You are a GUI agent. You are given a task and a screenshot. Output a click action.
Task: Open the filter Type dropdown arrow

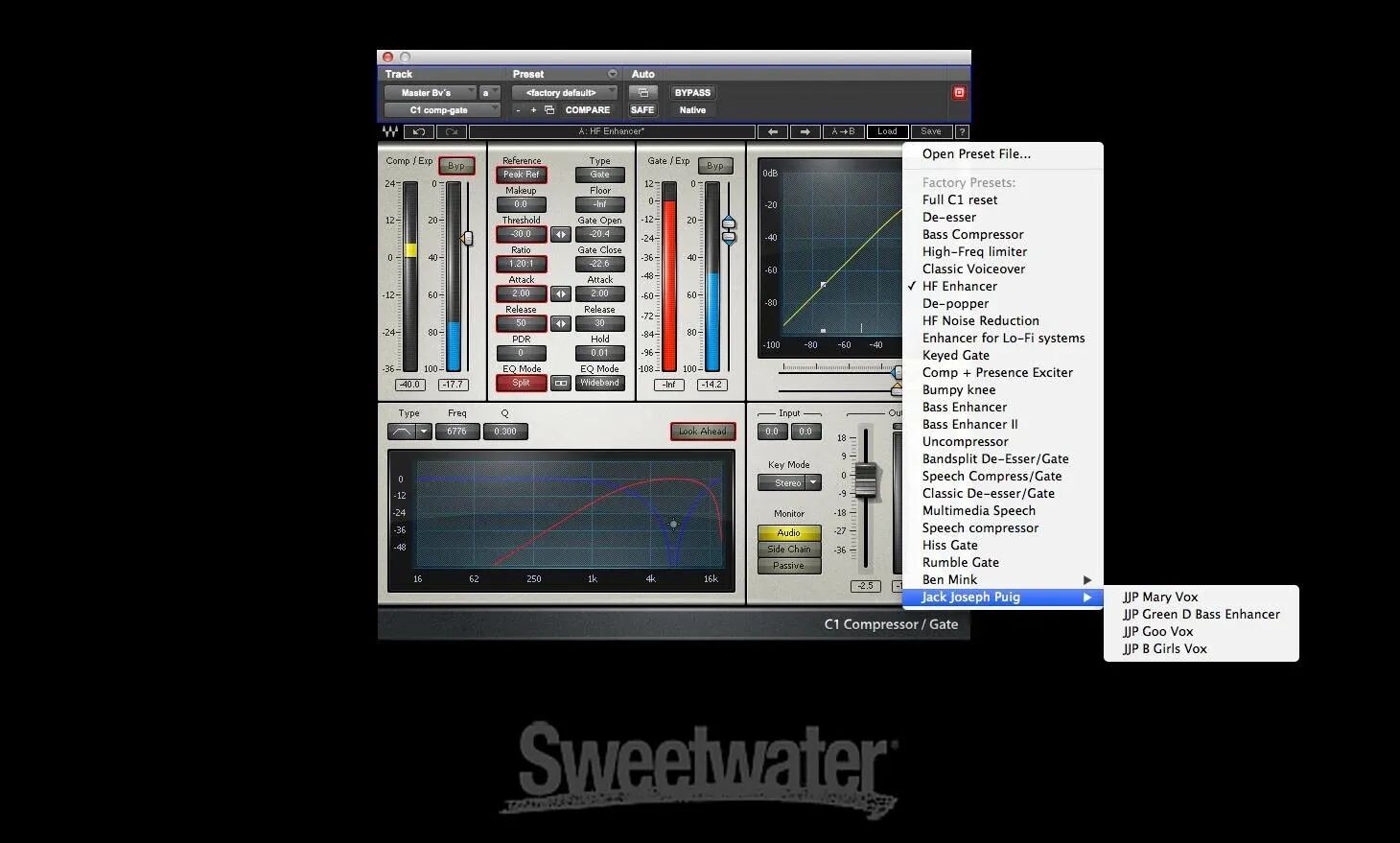[424, 432]
